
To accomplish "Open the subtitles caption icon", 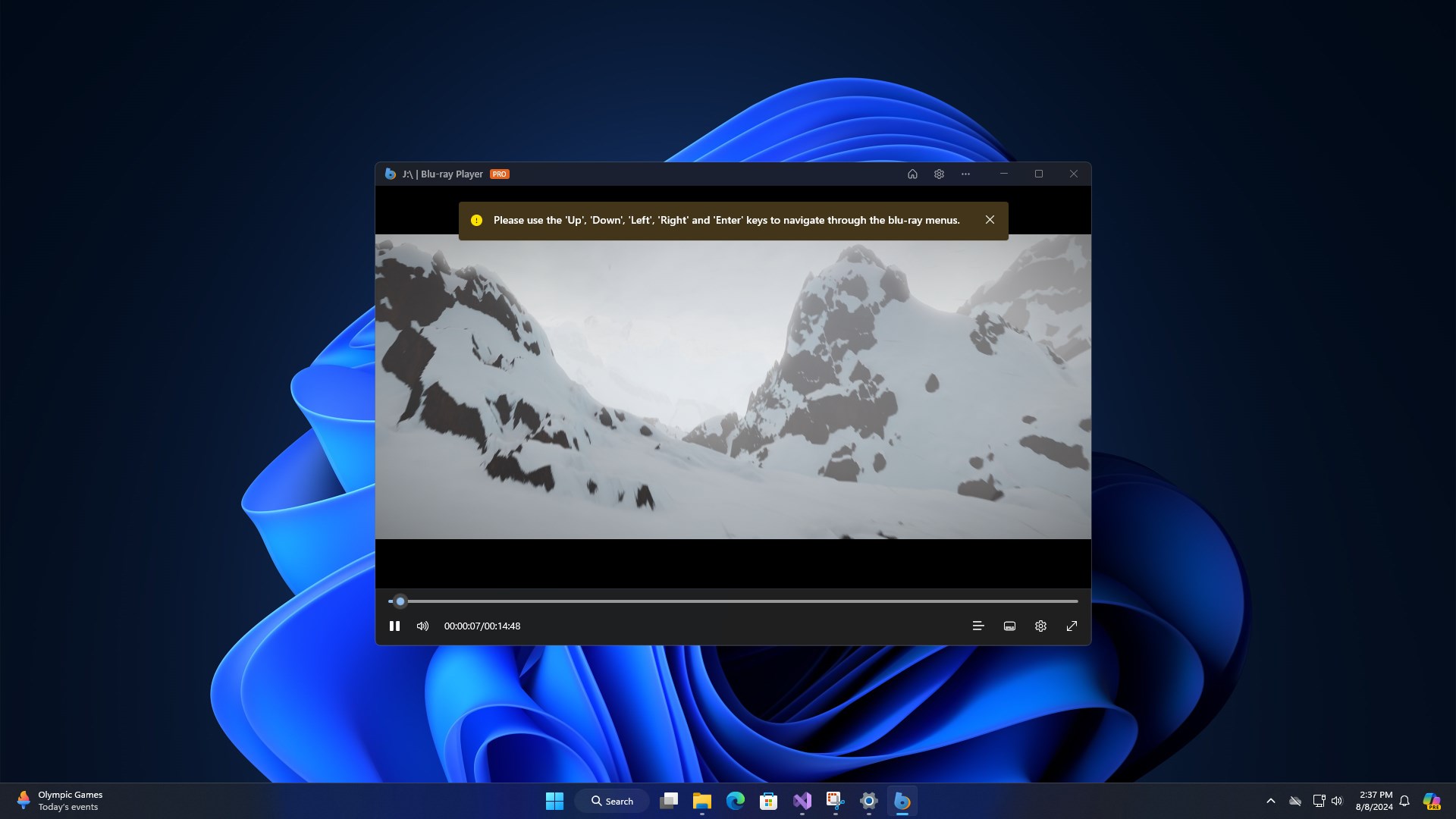I will point(1009,626).
